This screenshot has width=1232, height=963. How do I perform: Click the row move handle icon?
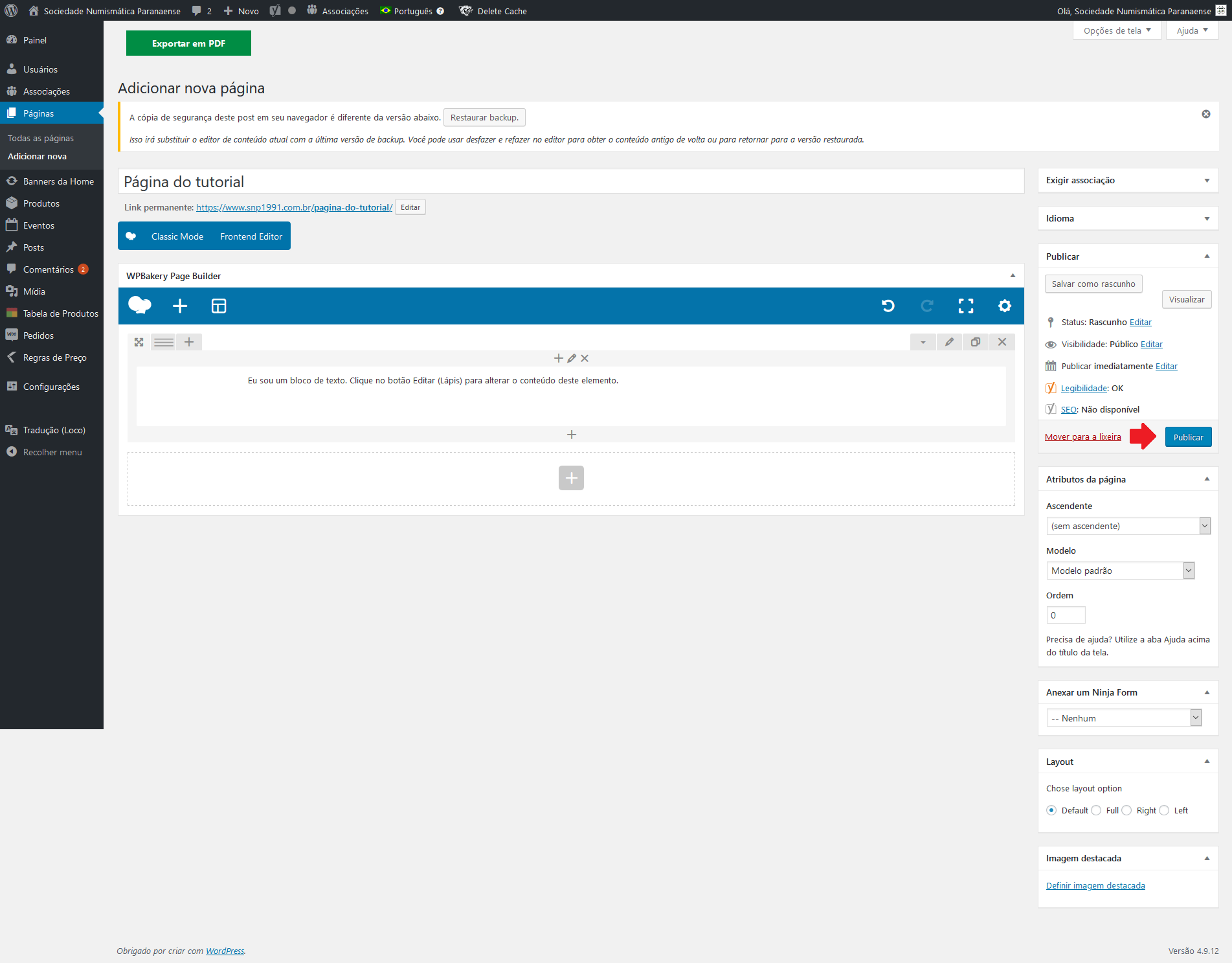(x=139, y=342)
